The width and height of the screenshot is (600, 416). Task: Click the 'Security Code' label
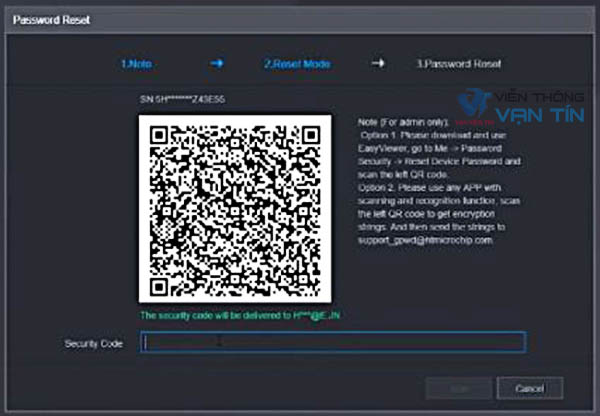coord(94,344)
